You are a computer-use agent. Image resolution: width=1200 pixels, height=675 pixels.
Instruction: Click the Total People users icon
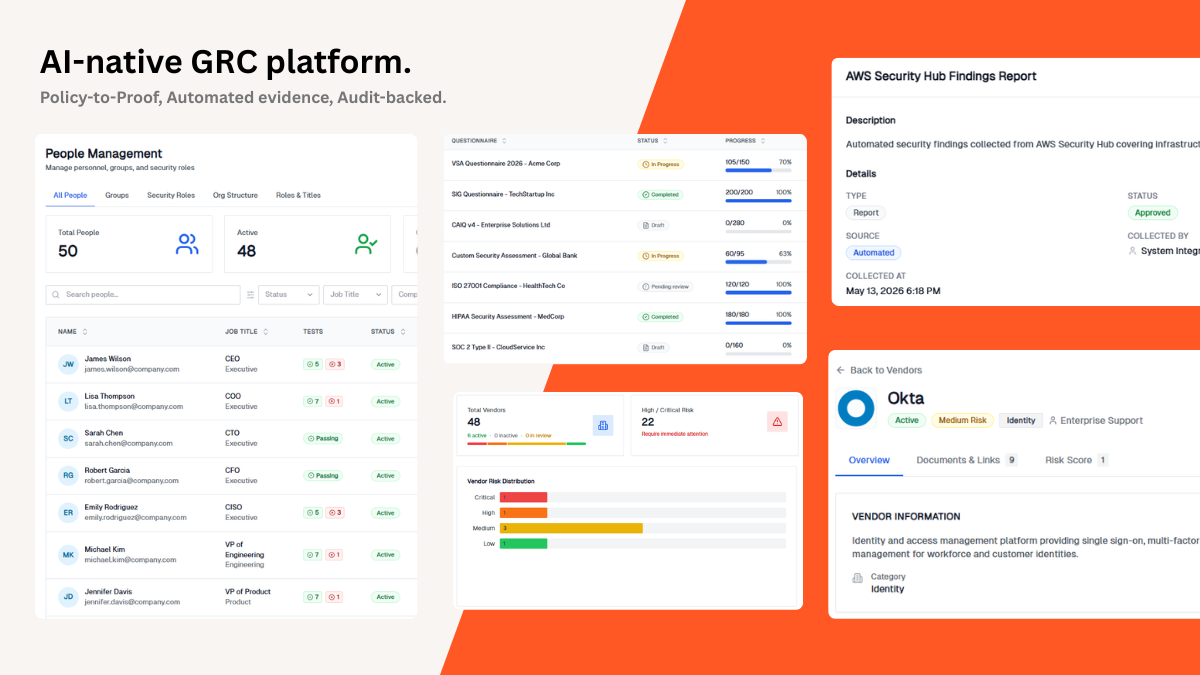(187, 244)
